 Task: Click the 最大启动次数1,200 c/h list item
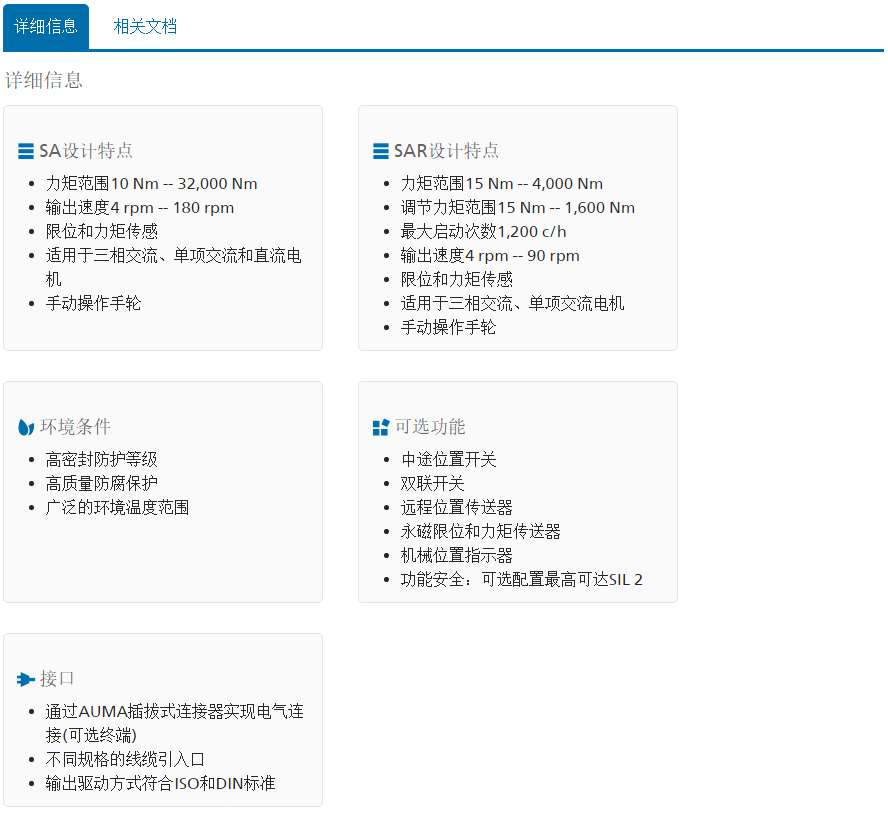pos(483,231)
